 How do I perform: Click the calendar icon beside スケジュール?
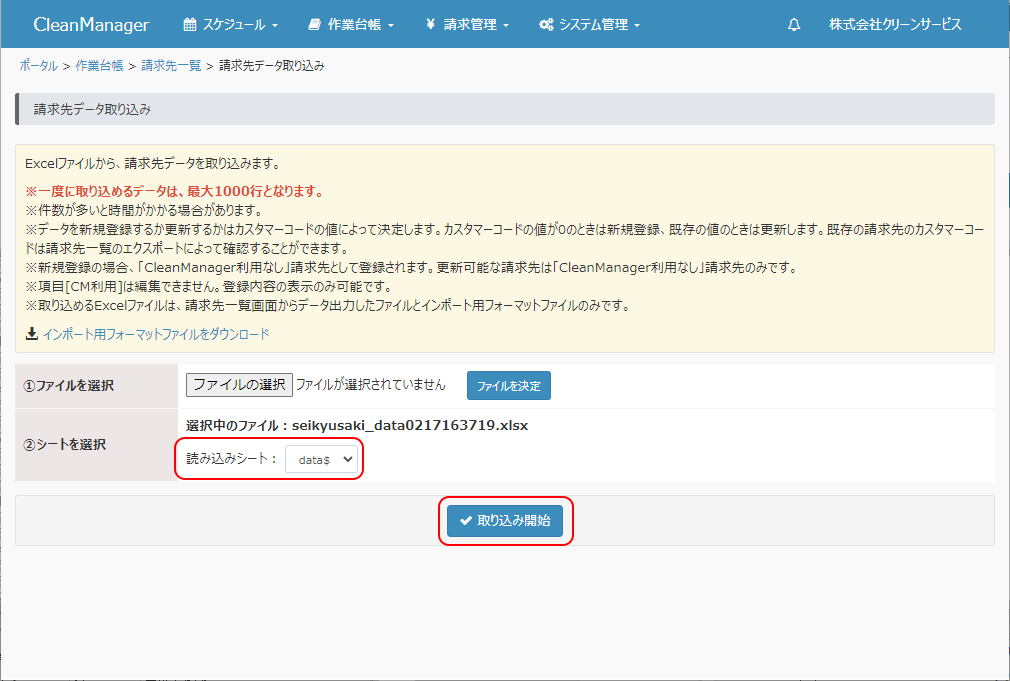pyautogui.click(x=190, y=25)
